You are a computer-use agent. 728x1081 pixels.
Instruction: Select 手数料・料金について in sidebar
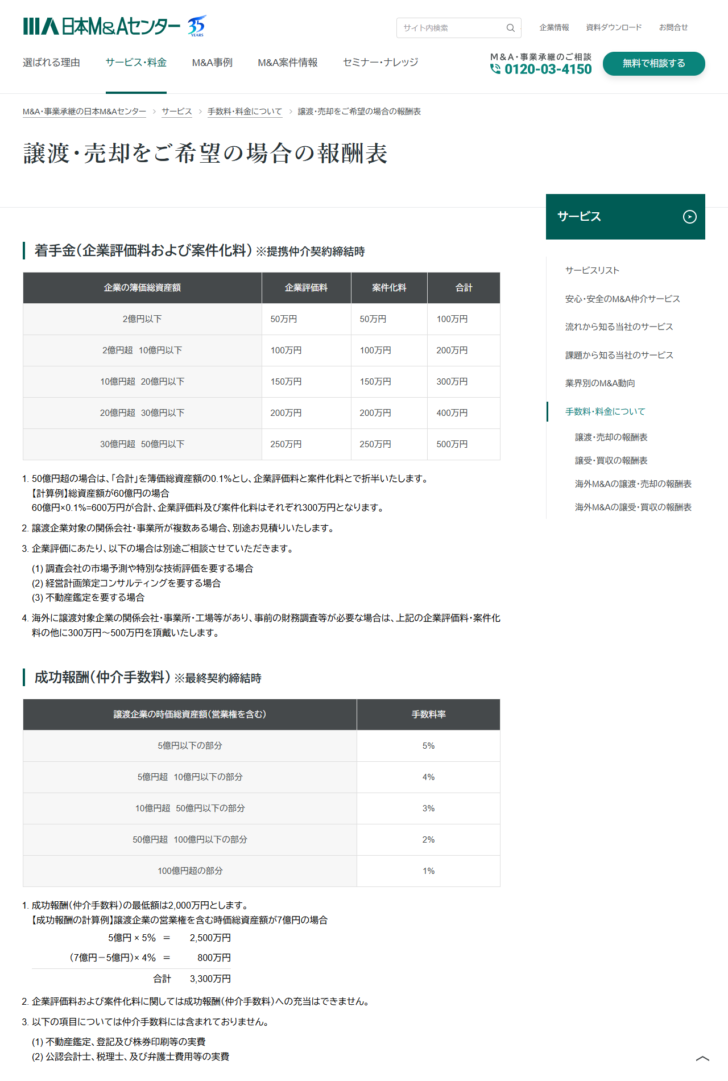pos(605,412)
